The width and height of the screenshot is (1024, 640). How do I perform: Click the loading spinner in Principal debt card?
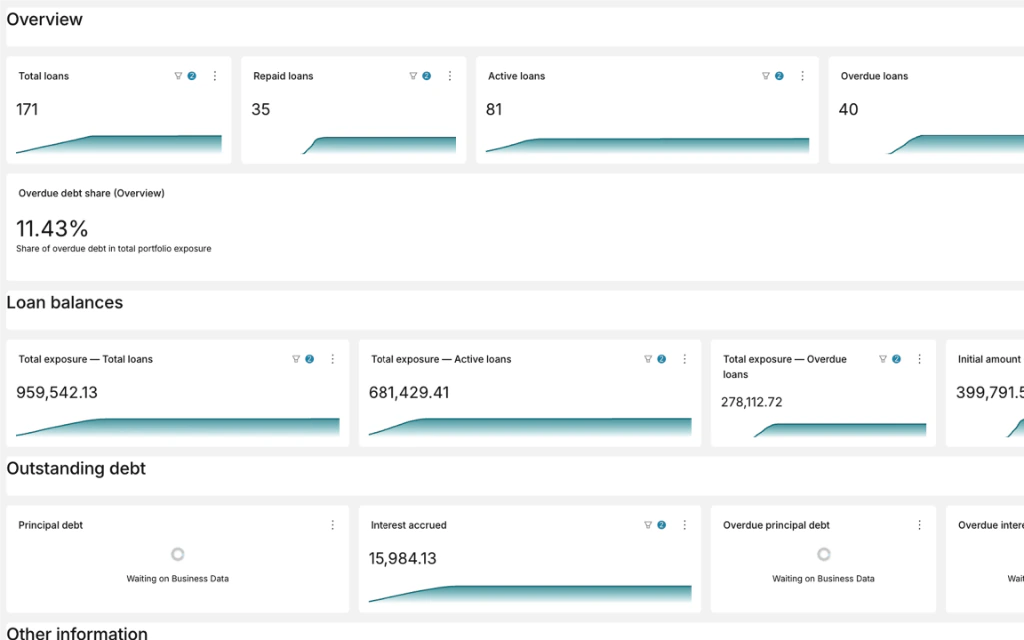click(x=178, y=554)
